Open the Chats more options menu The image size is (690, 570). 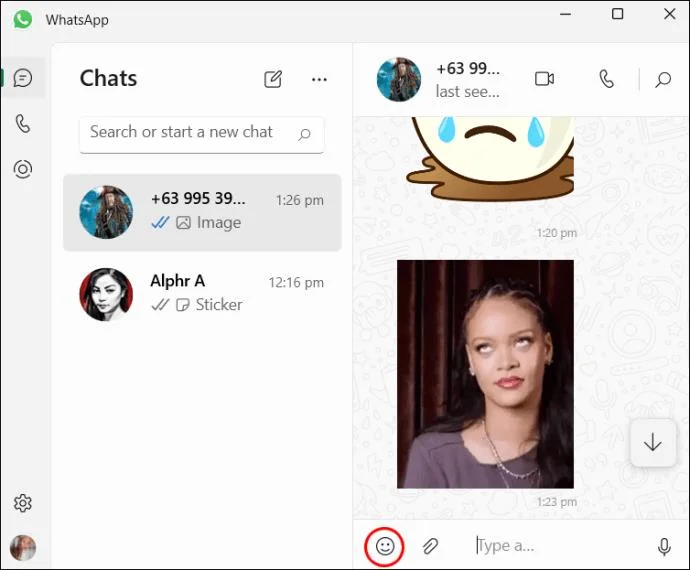click(319, 80)
